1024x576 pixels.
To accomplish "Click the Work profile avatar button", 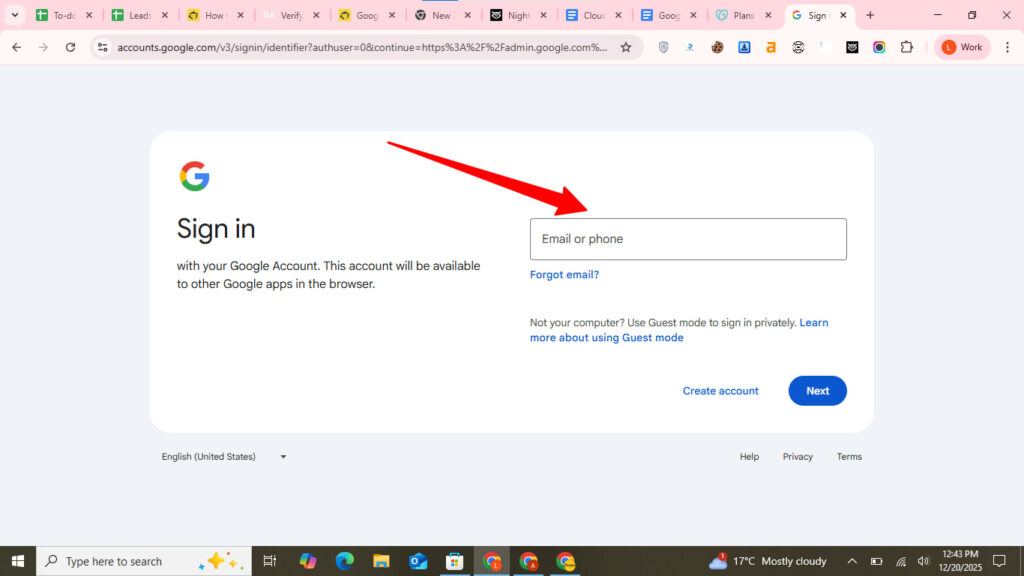I will [962, 47].
